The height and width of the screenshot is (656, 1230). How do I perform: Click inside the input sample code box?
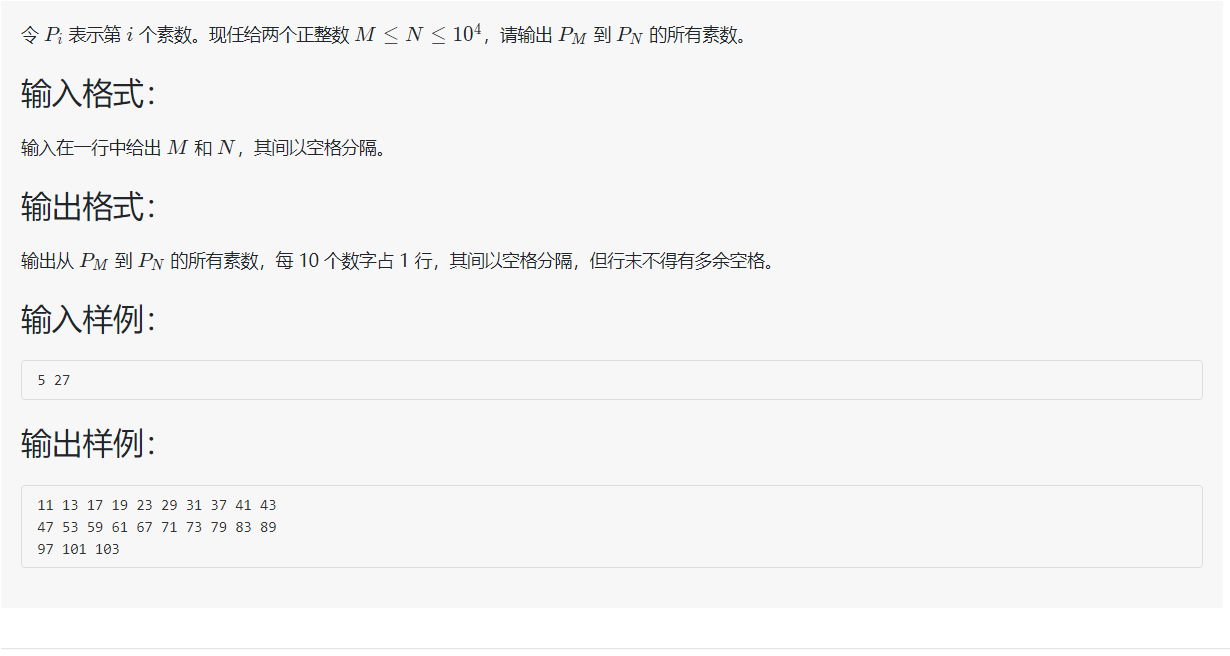tap(612, 380)
